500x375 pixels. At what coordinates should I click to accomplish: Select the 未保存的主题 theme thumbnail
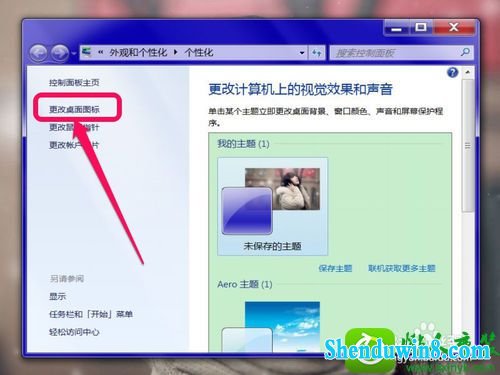coord(273,207)
